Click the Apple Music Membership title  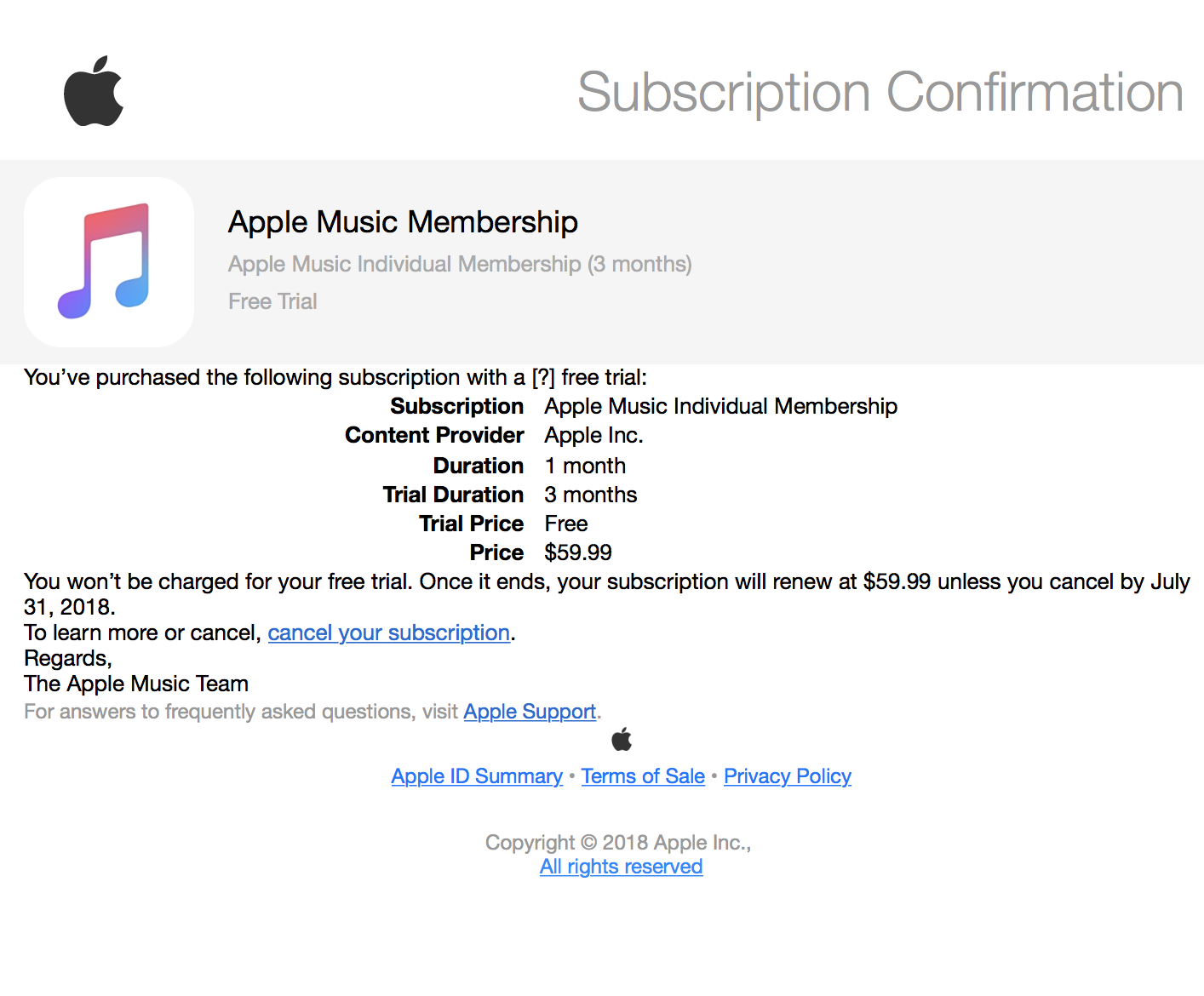[x=403, y=221]
